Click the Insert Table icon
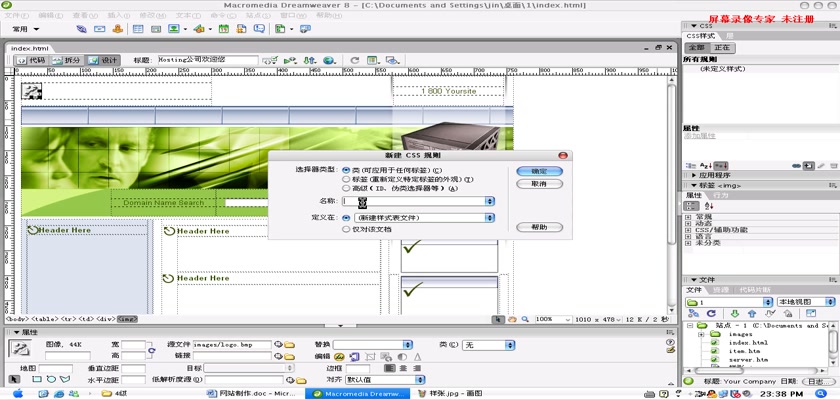Viewport: 840px width, 400px height. click(x=138, y=29)
